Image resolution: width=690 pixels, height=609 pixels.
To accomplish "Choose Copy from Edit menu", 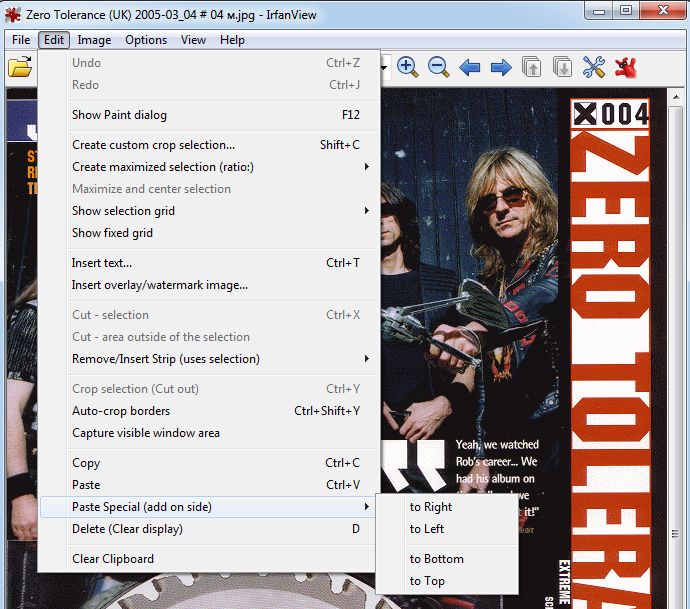I will pyautogui.click(x=207, y=462).
